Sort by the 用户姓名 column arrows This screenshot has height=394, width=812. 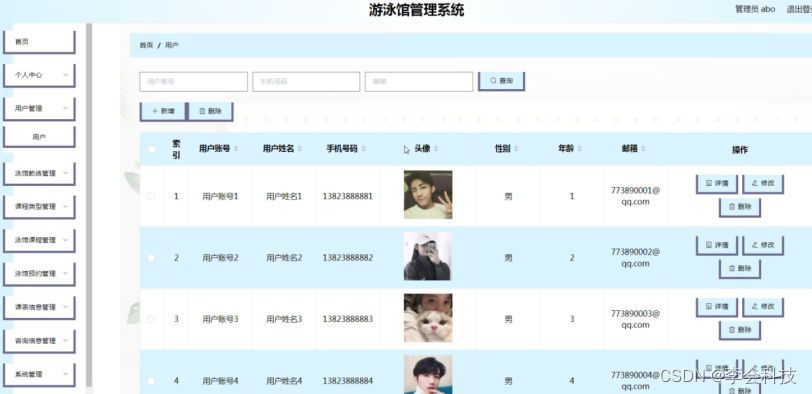(300, 149)
